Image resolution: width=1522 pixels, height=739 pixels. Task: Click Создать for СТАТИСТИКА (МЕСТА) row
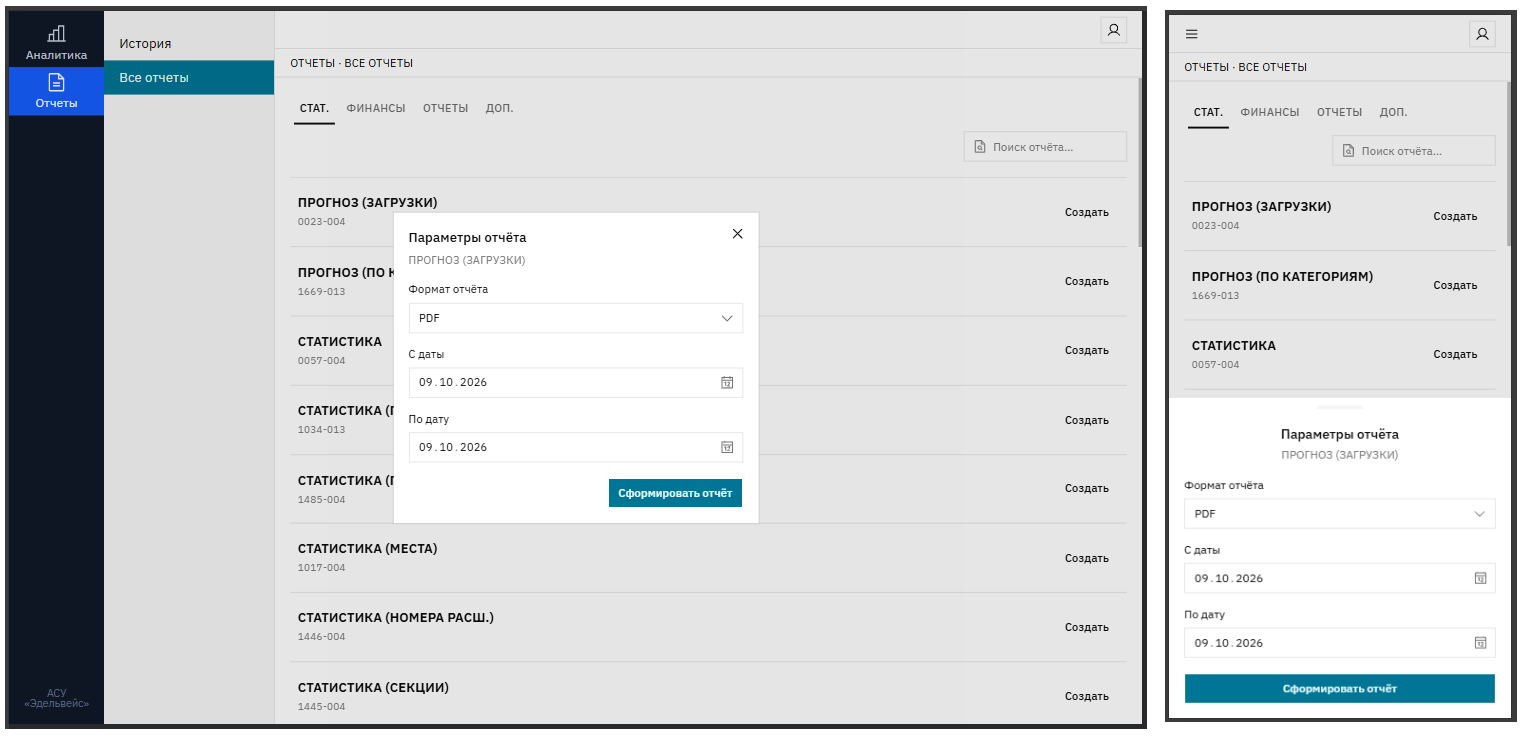[1087, 558]
